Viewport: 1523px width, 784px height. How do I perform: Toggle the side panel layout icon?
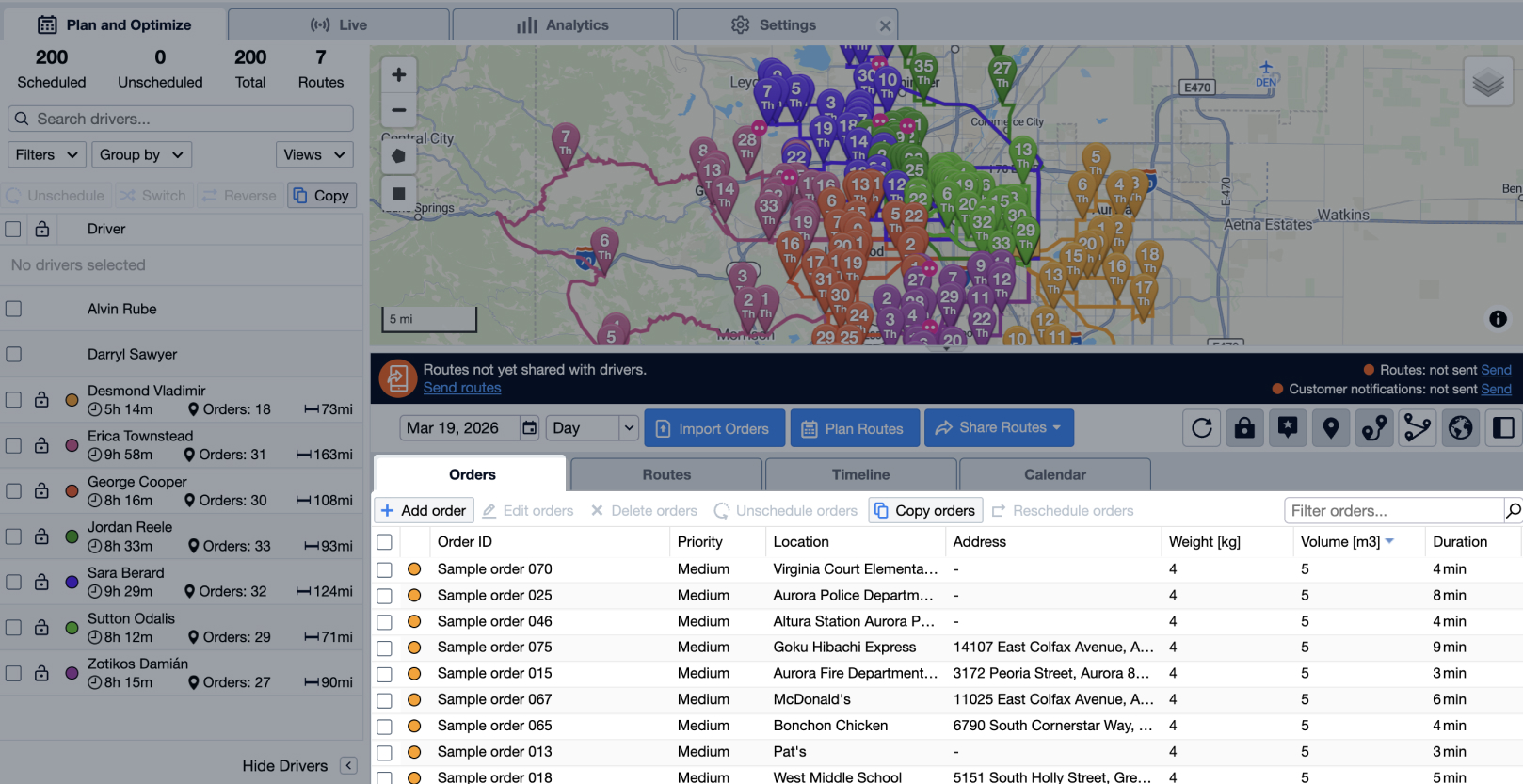pos(1503,428)
